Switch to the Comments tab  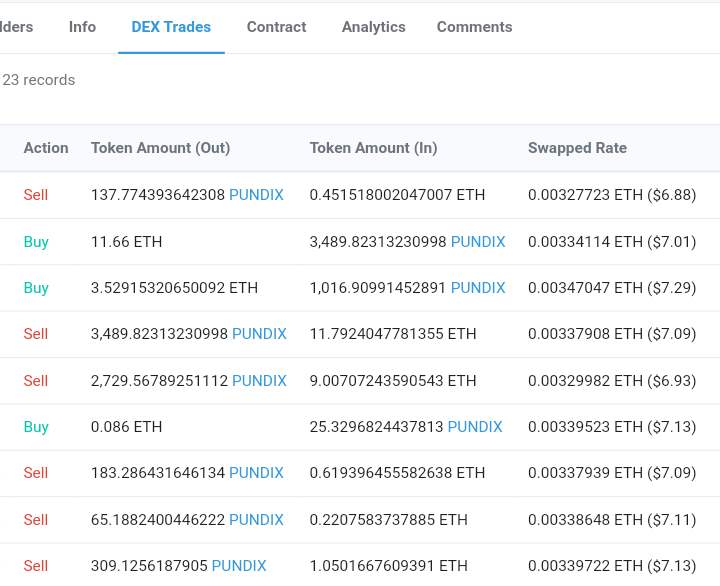click(474, 27)
